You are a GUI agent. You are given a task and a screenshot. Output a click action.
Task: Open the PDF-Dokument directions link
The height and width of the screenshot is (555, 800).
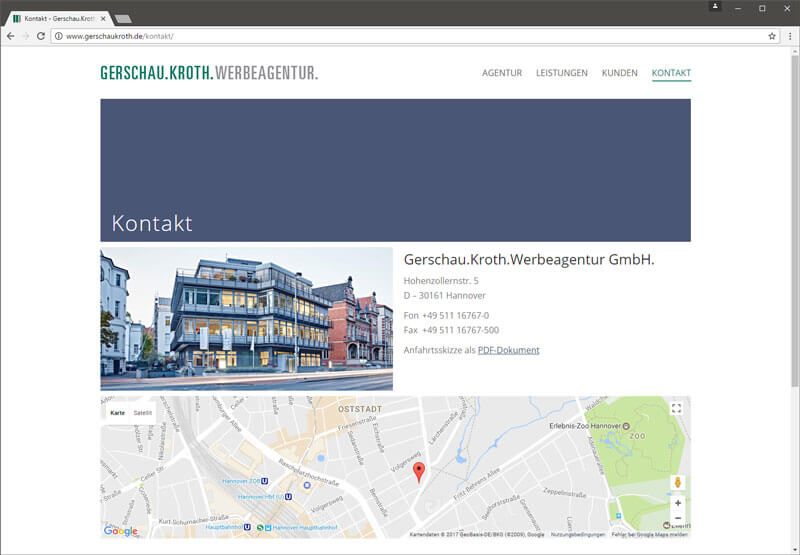click(x=508, y=350)
